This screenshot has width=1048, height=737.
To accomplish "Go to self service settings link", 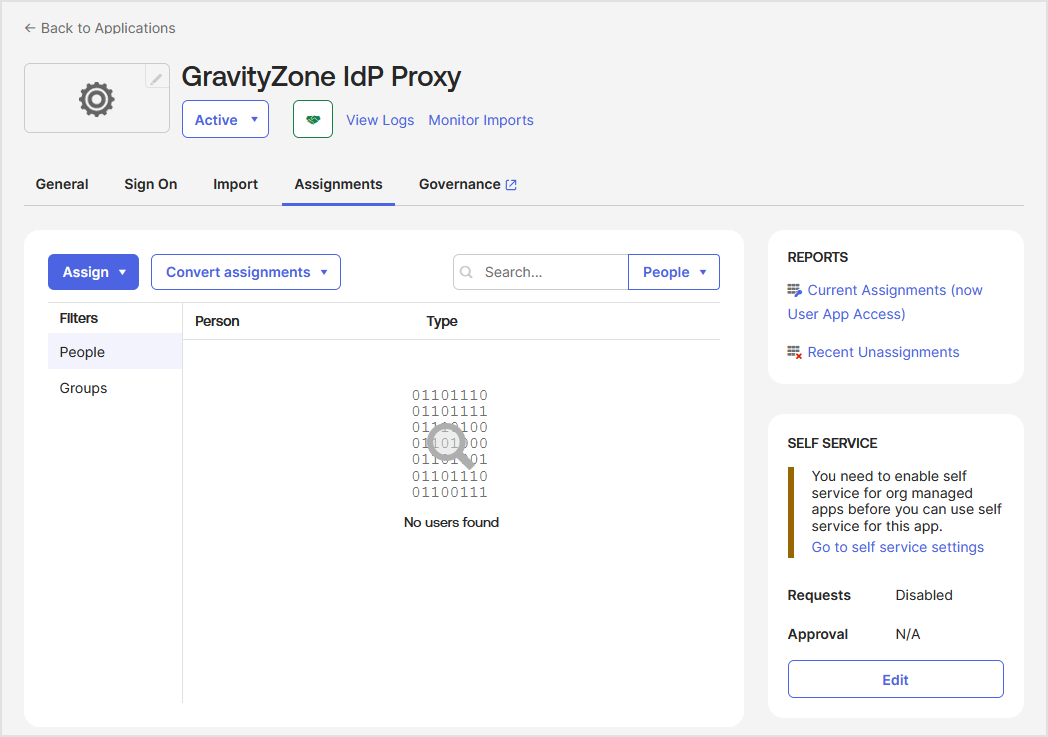I will pyautogui.click(x=898, y=547).
